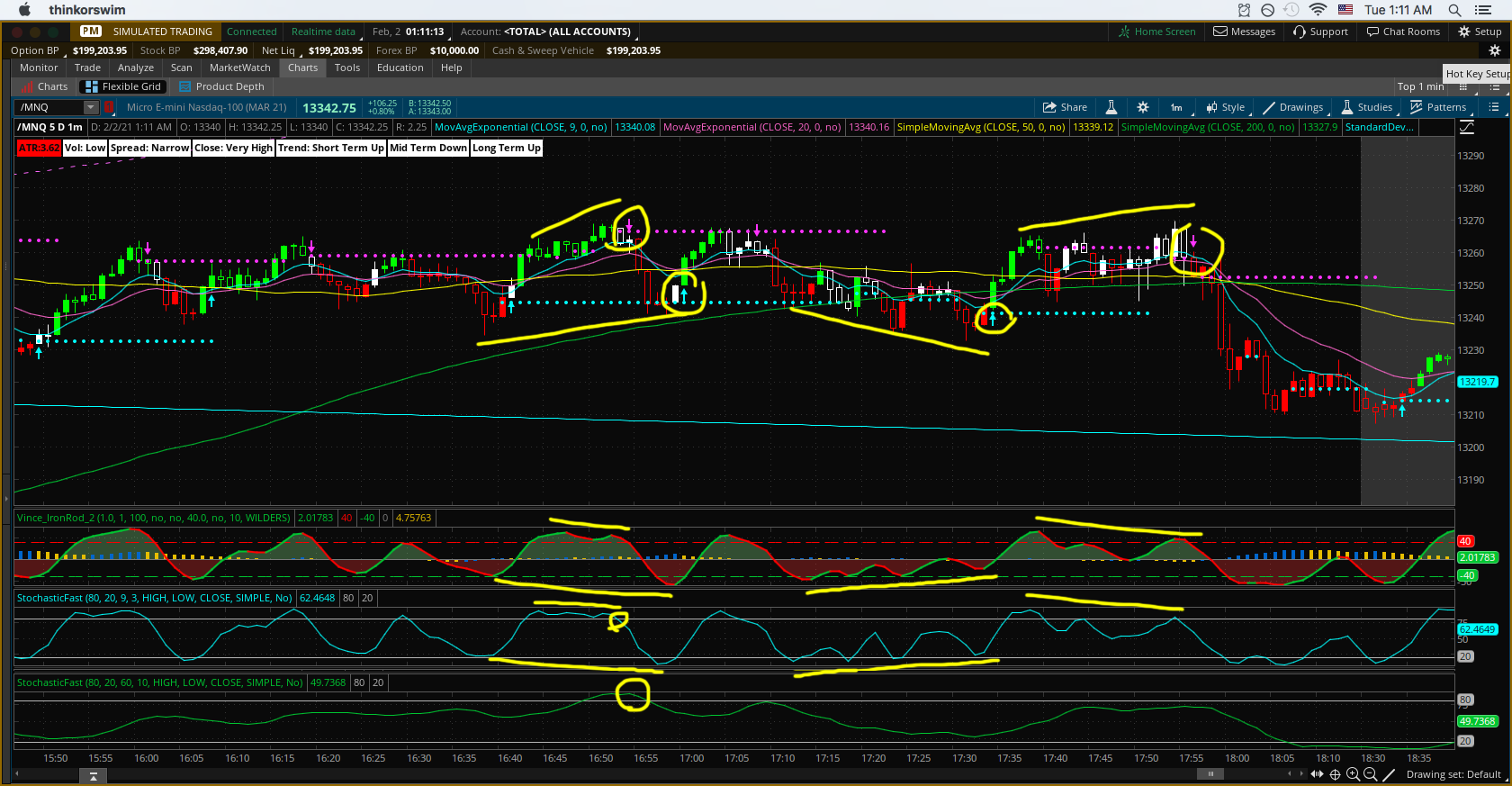Viewport: 1512px width, 786px height.
Task: Select the crosshair pan tool icon
Action: point(1336,774)
